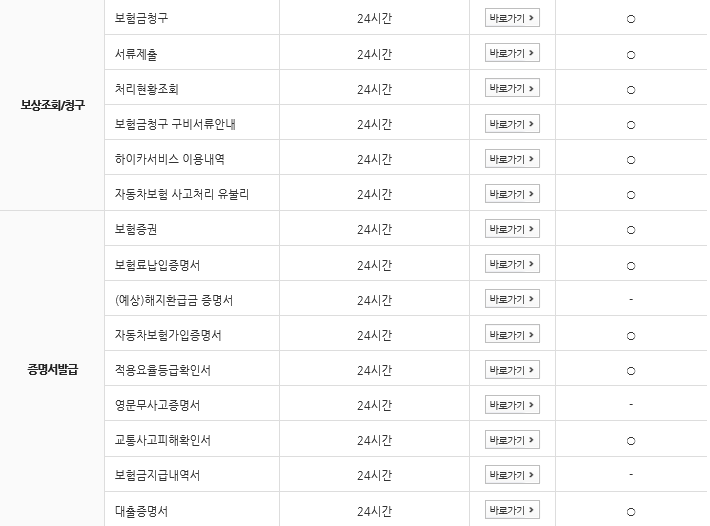Go to 영문무사고증명서 via 바로가기

click(512, 405)
